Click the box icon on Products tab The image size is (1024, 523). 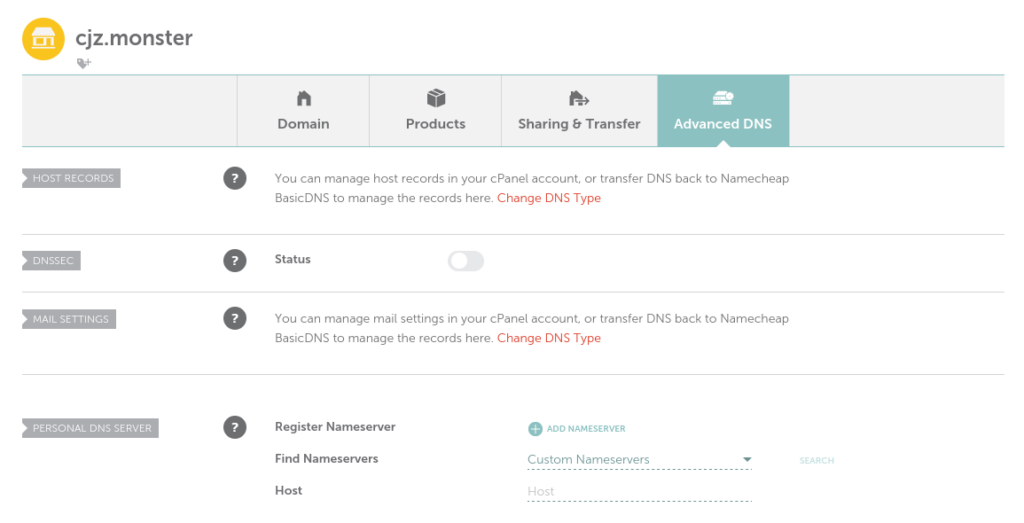[435, 98]
